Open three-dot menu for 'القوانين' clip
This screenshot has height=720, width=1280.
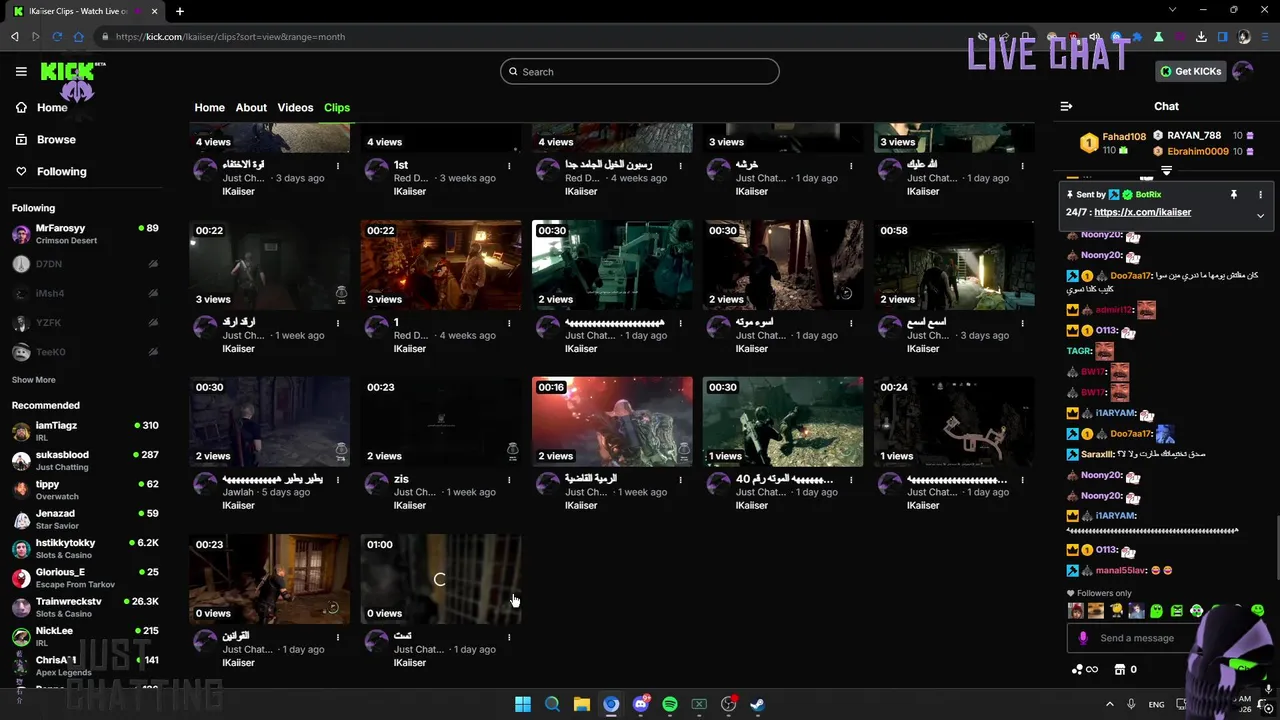click(x=338, y=637)
